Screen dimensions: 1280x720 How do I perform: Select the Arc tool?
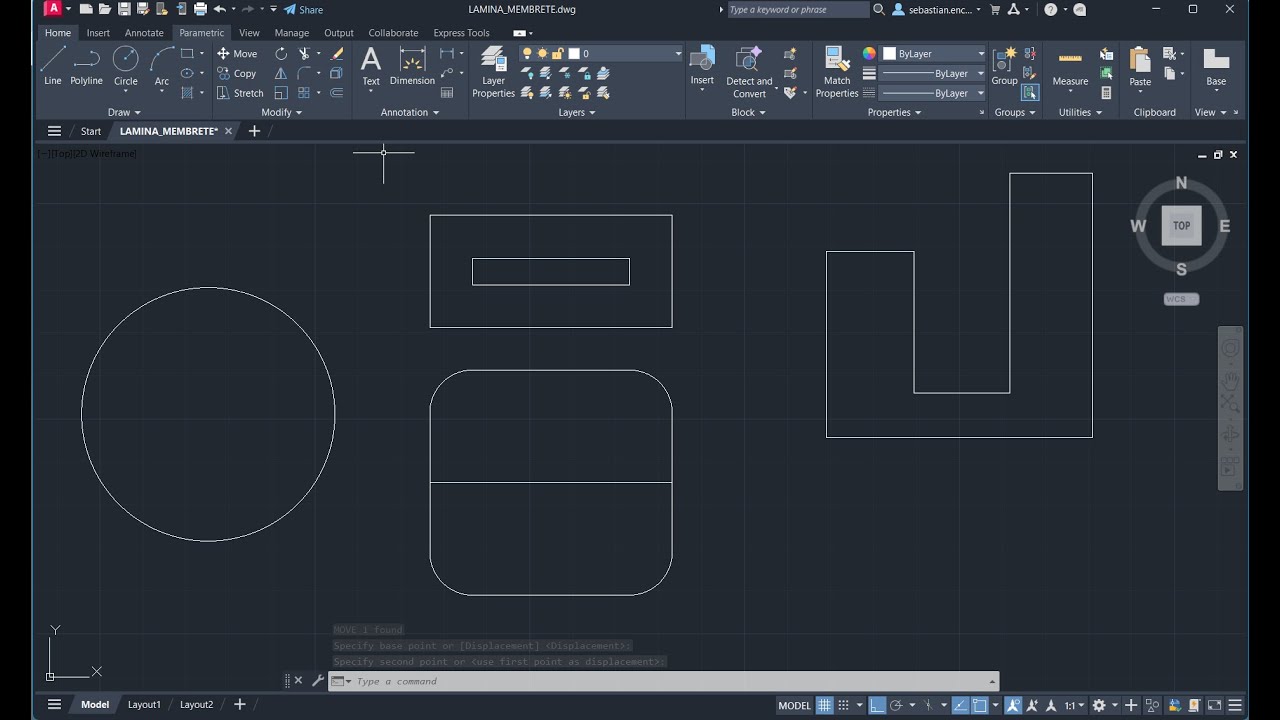pos(161,66)
